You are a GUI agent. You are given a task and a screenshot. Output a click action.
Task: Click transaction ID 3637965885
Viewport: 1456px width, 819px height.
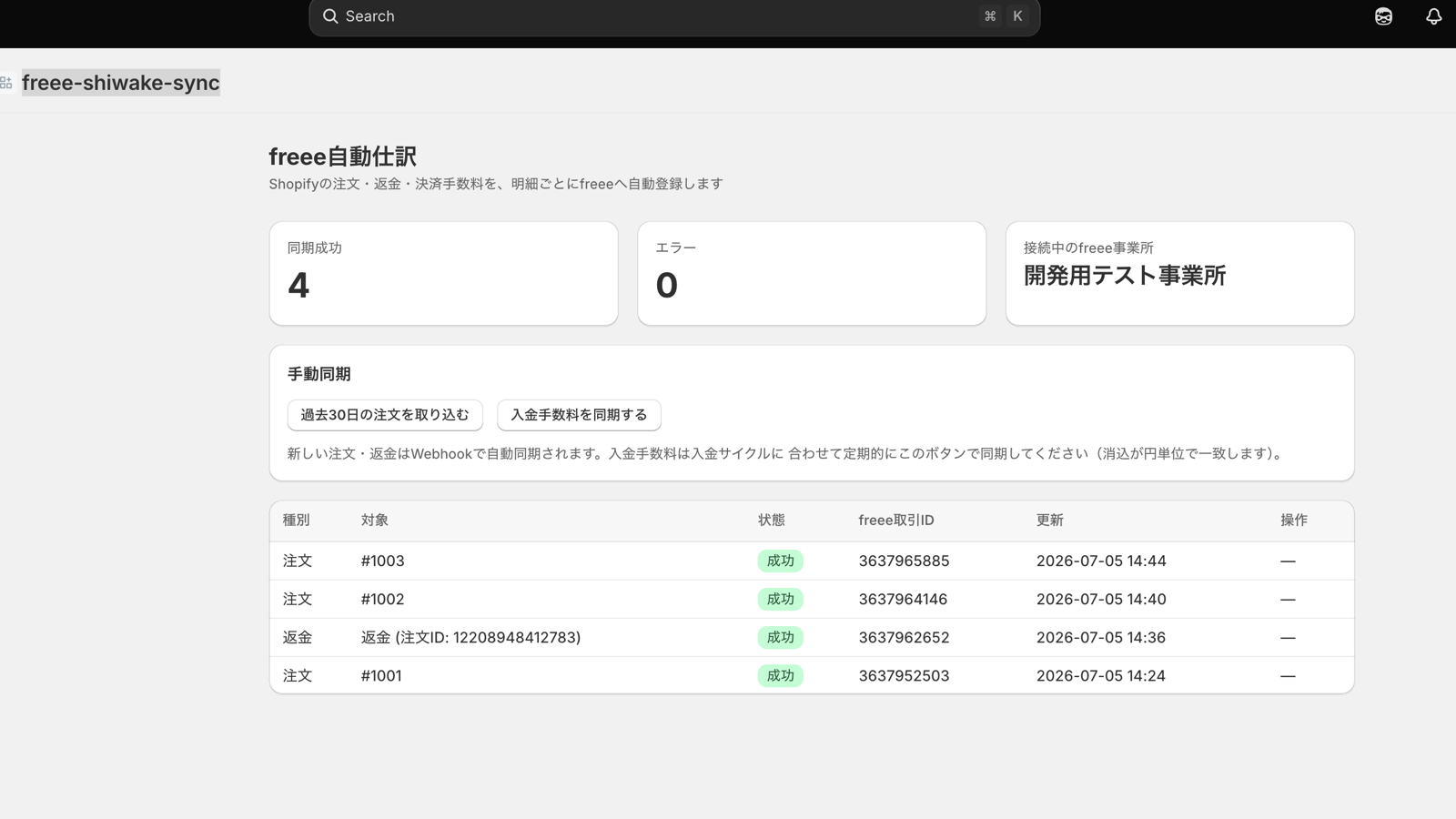[x=905, y=561]
